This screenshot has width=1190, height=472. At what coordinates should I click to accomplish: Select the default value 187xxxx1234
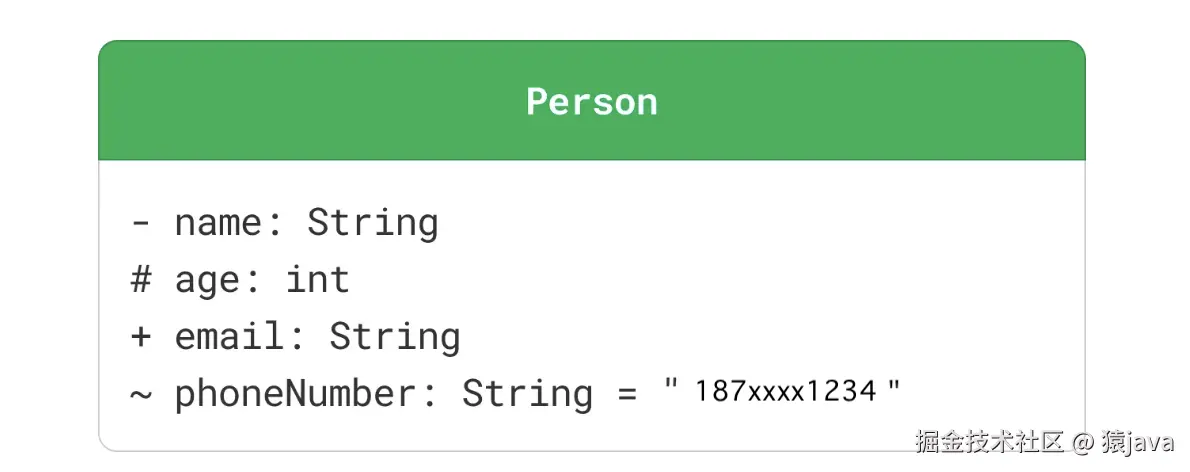(x=786, y=391)
